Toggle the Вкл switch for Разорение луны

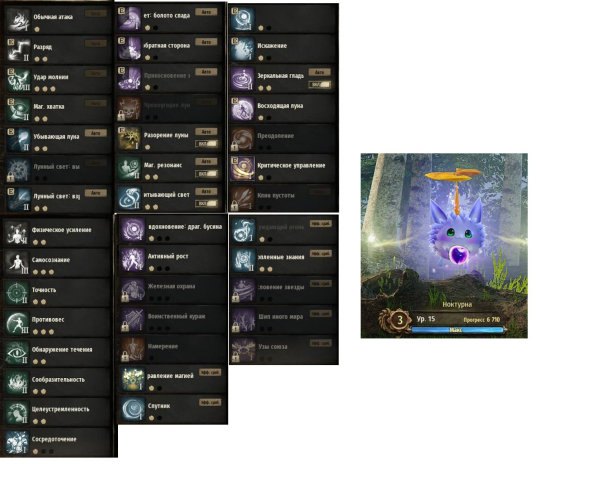pos(206,144)
